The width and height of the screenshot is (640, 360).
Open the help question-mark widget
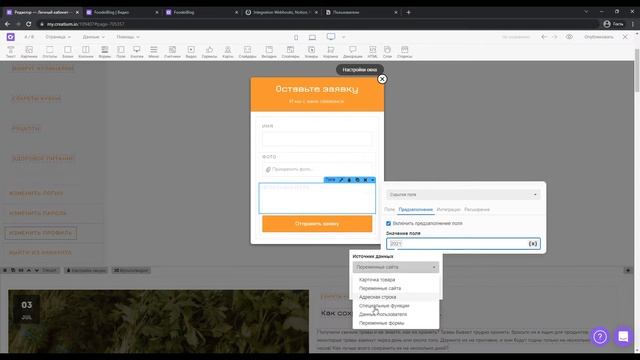pos(600,337)
